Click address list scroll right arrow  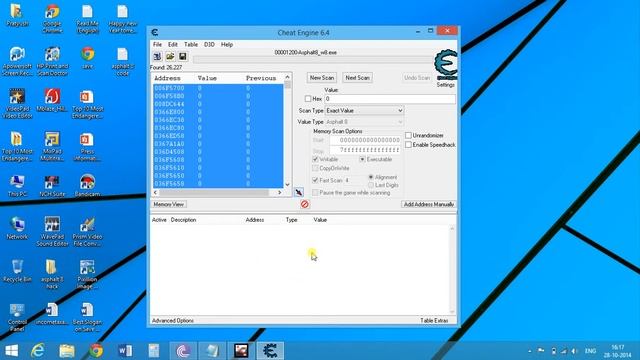point(280,192)
